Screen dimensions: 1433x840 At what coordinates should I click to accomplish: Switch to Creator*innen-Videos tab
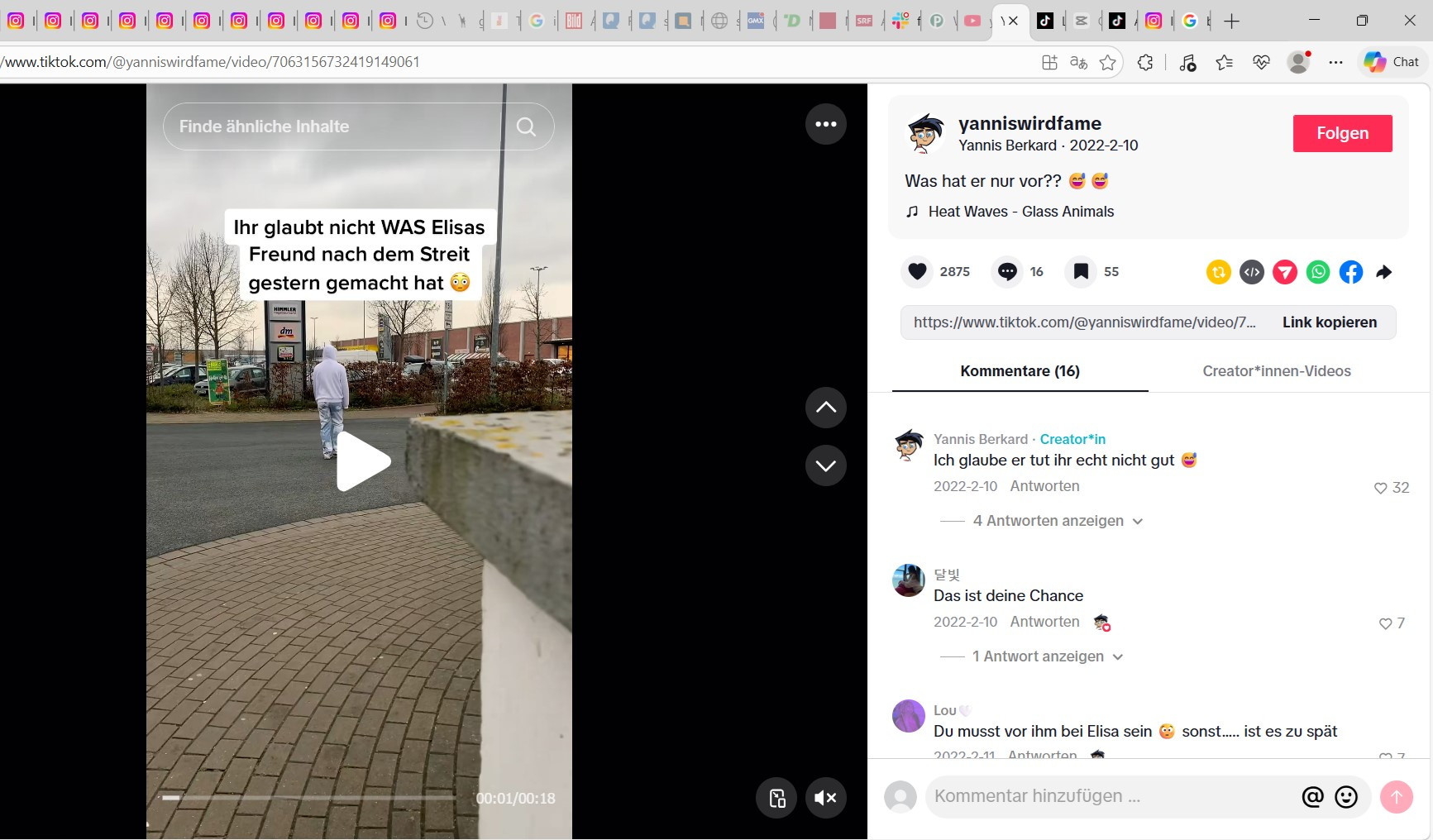(x=1276, y=371)
